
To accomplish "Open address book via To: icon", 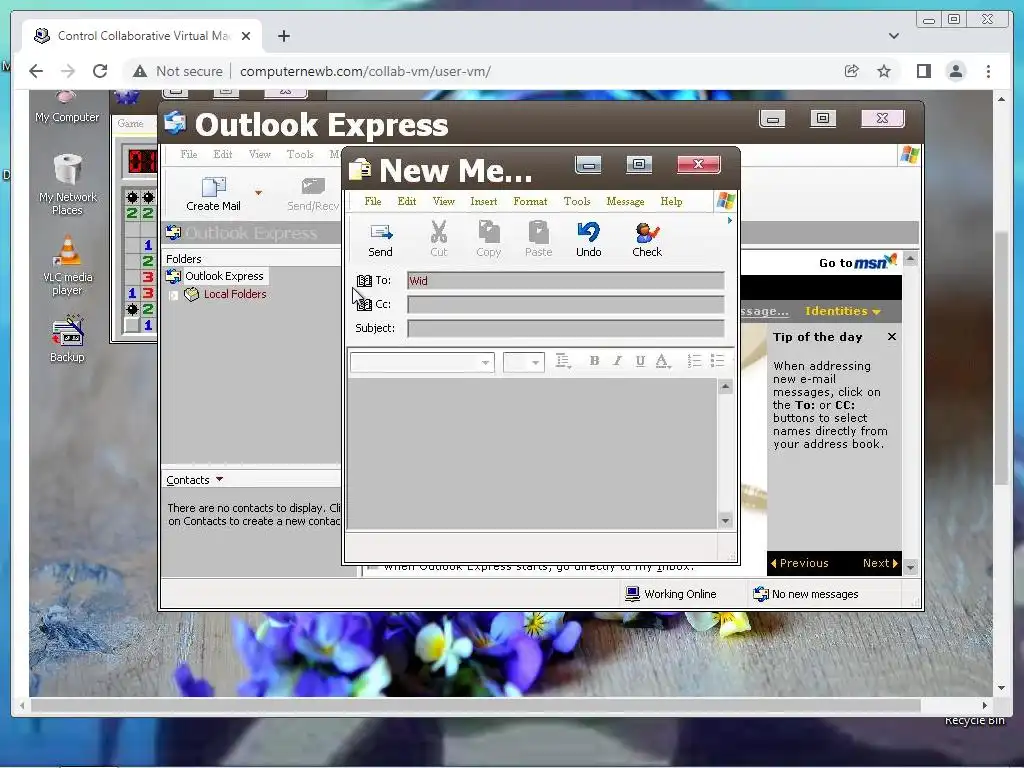I will tap(364, 281).
